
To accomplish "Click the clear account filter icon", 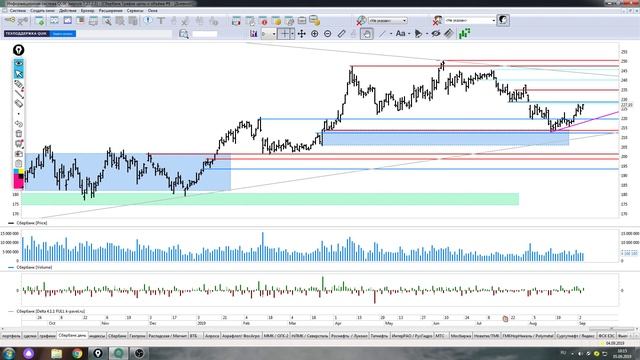I will coord(361,20).
